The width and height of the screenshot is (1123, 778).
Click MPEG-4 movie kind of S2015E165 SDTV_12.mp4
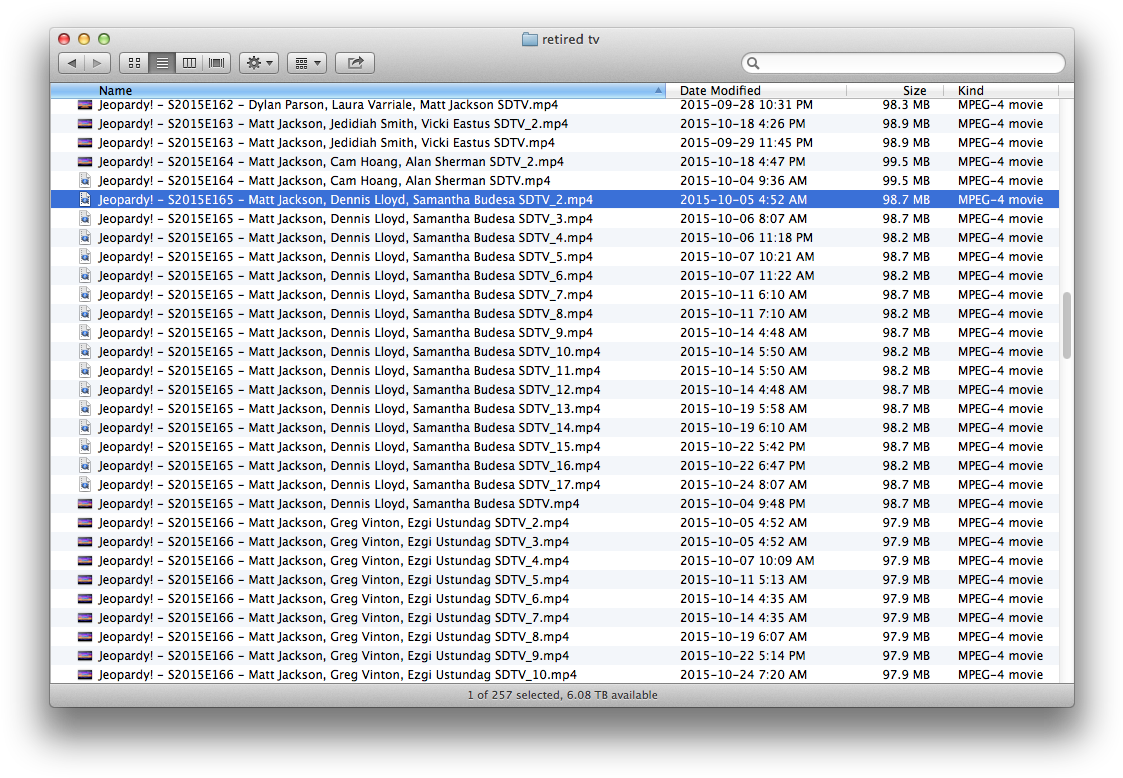point(1001,390)
